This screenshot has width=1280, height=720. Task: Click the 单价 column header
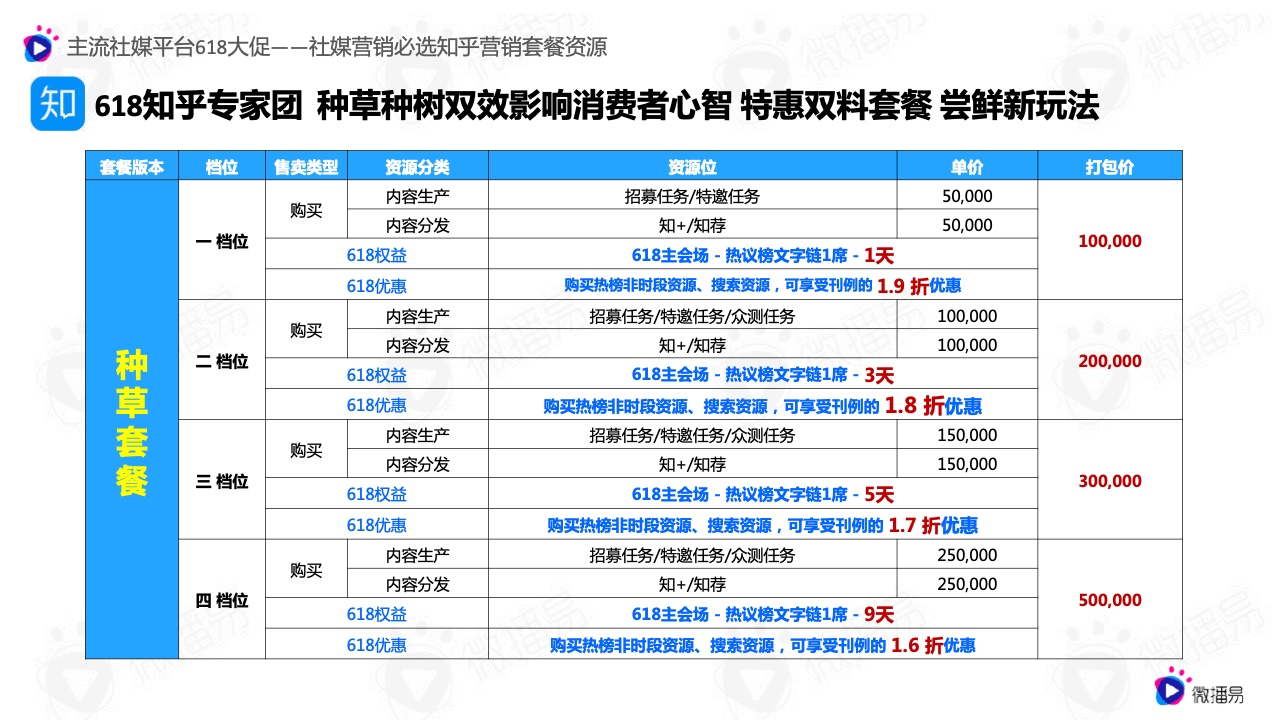[967, 167]
